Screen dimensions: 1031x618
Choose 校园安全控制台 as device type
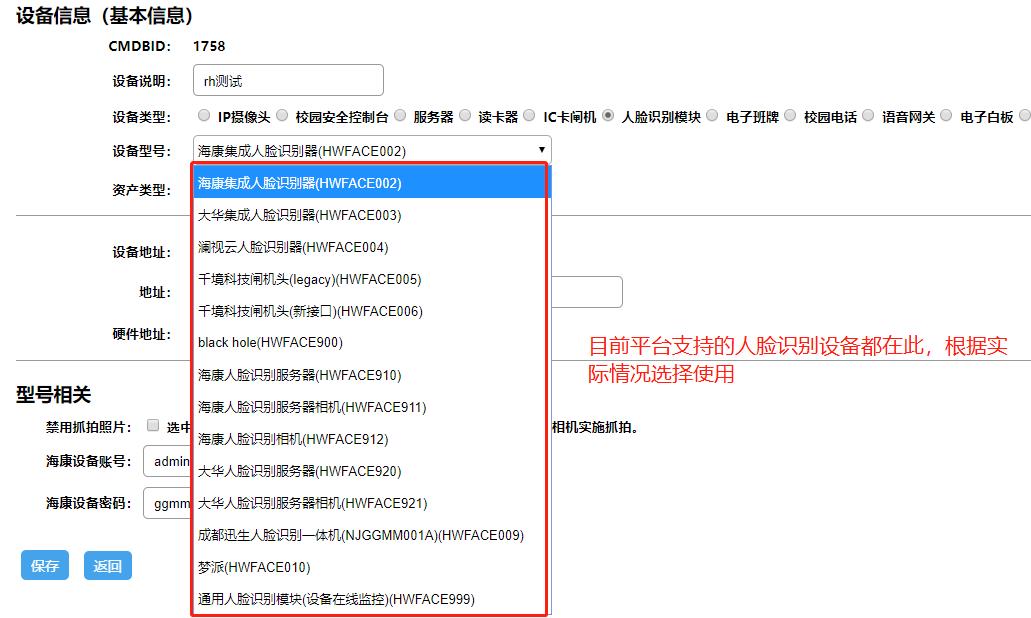pyautogui.click(x=282, y=116)
